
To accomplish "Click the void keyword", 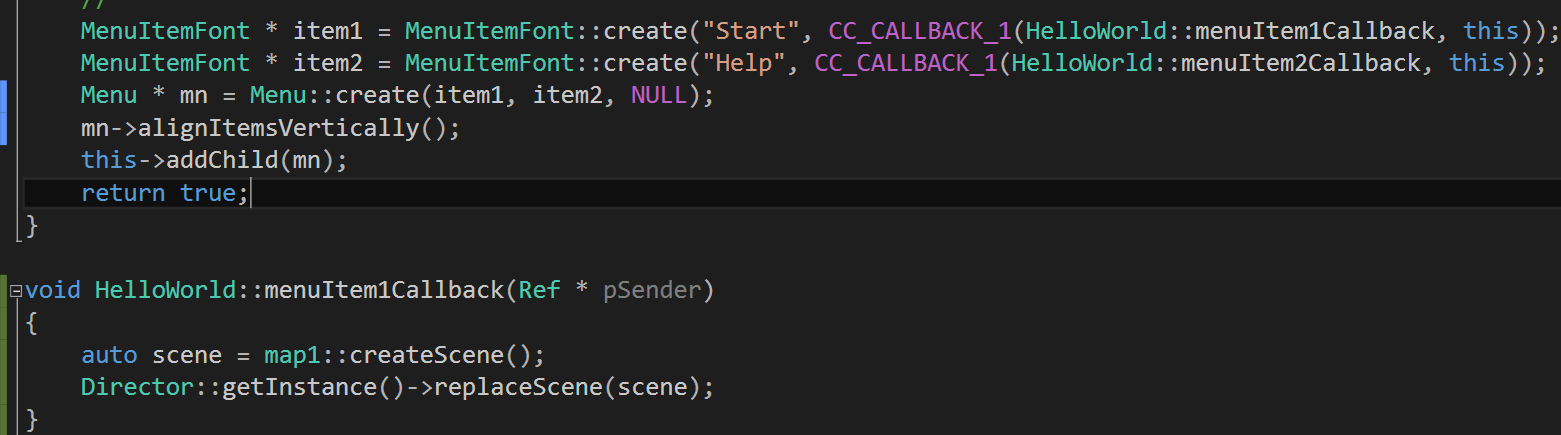I will pyautogui.click(x=53, y=290).
